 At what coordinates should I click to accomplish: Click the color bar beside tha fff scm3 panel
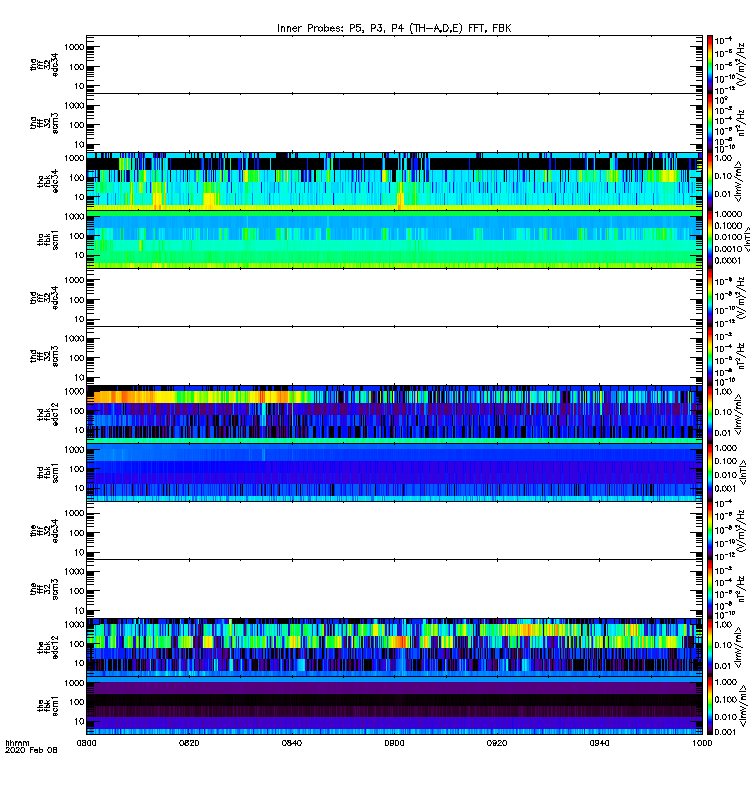pos(710,123)
